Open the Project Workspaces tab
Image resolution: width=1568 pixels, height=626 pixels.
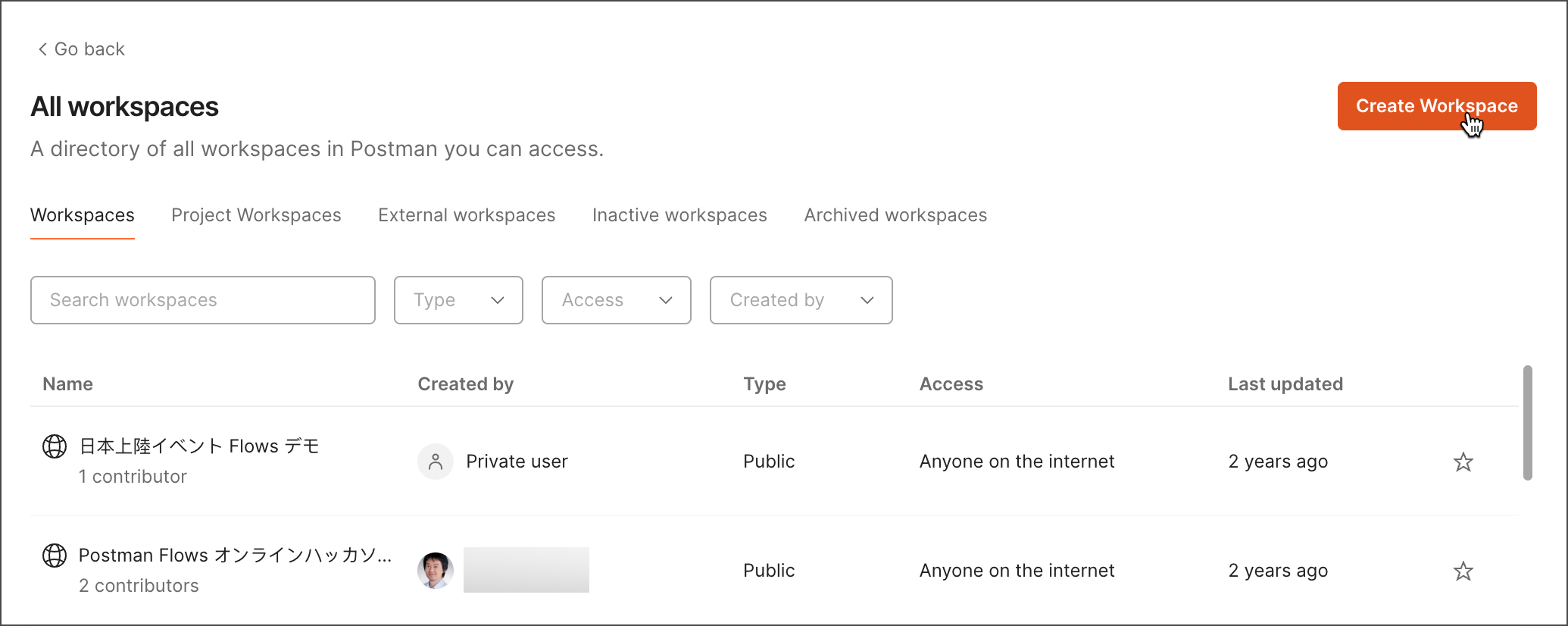256,215
